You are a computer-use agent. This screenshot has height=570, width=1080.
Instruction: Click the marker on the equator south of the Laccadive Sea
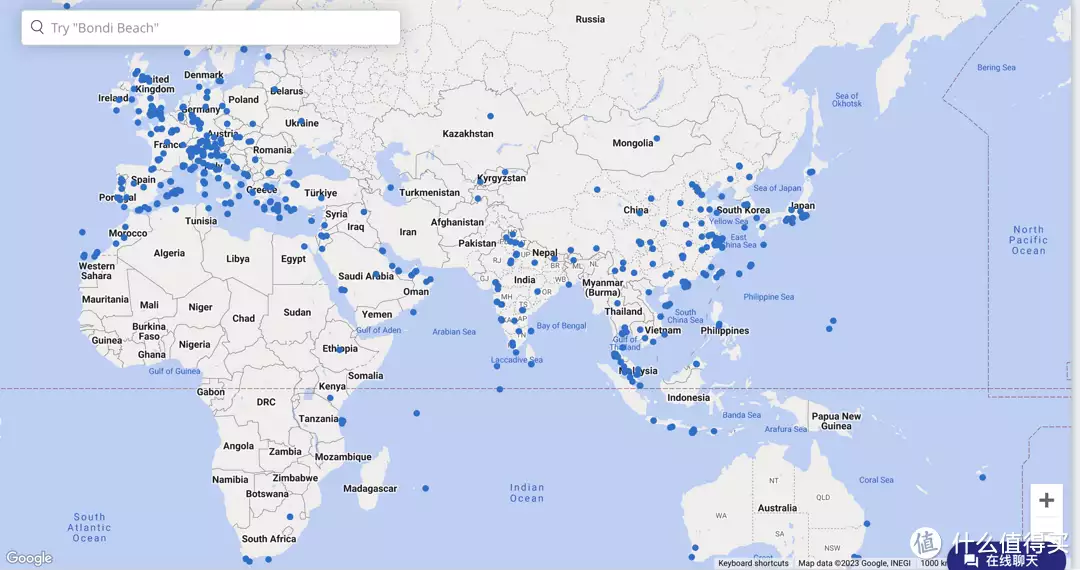coord(500,390)
